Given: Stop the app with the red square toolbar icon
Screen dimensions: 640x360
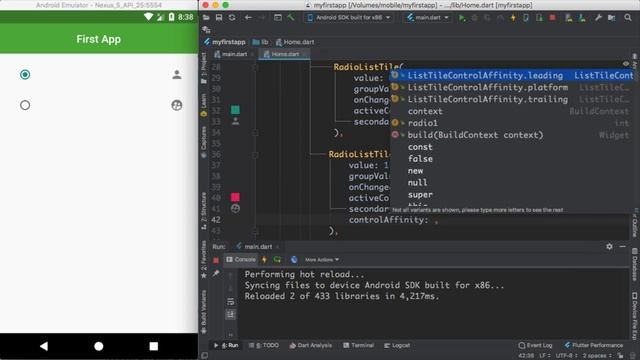Looking at the screenshot, I should tap(552, 18).
